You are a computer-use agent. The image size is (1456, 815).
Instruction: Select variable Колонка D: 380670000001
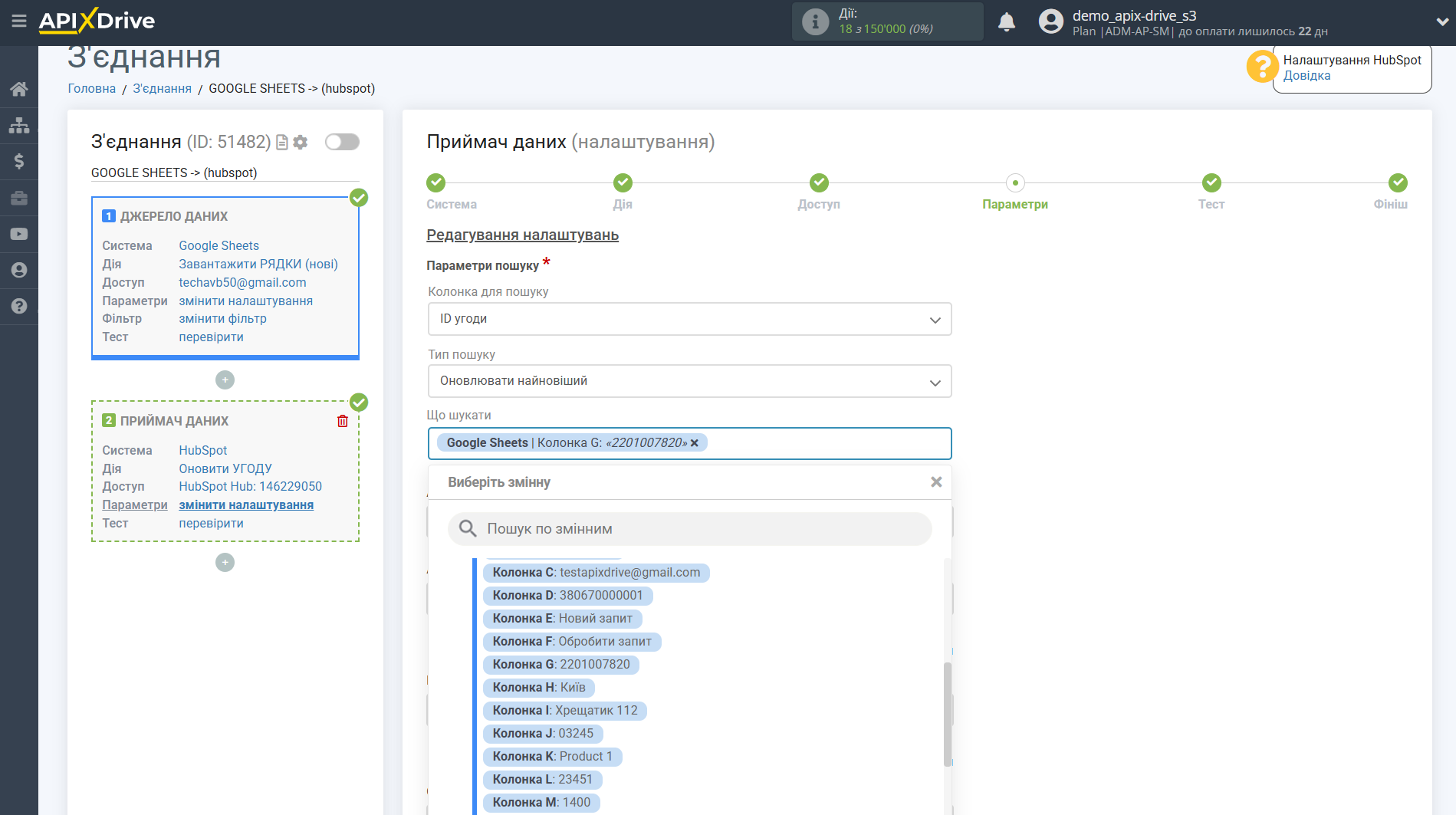[x=568, y=596]
